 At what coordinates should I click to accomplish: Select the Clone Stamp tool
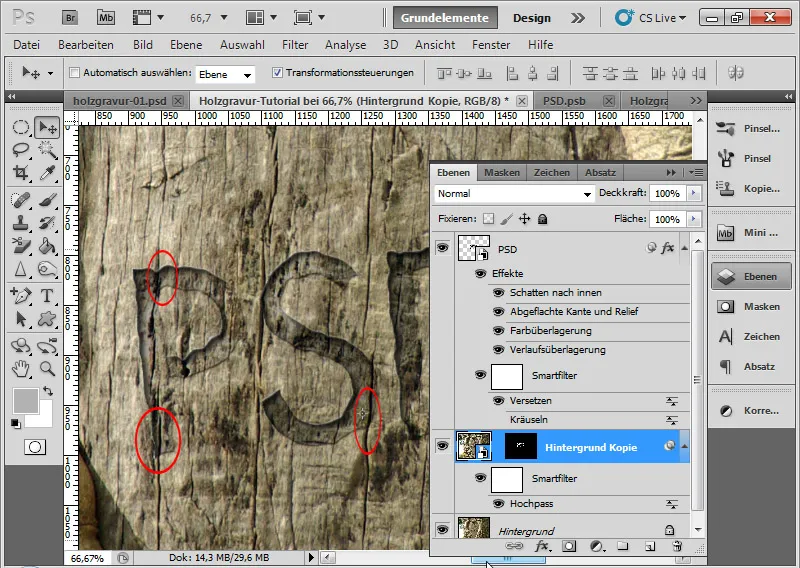click(x=20, y=223)
